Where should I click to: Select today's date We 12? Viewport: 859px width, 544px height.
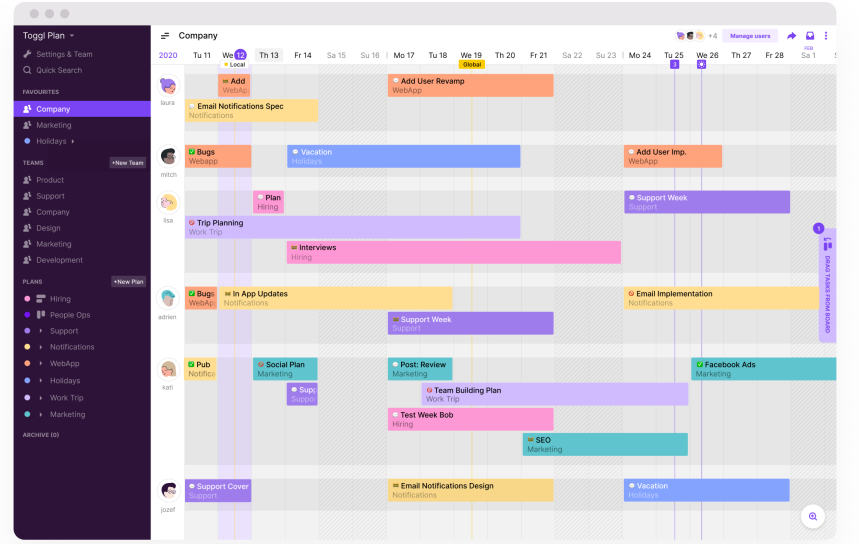234,55
